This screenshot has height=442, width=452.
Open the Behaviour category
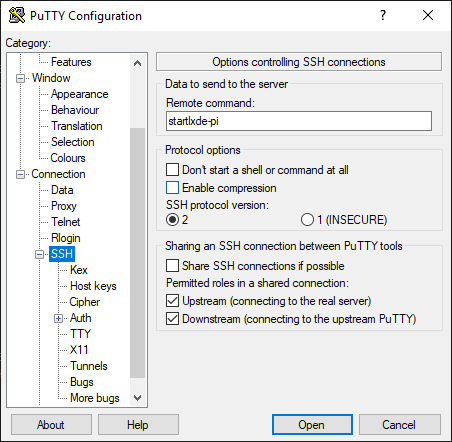(x=75, y=110)
